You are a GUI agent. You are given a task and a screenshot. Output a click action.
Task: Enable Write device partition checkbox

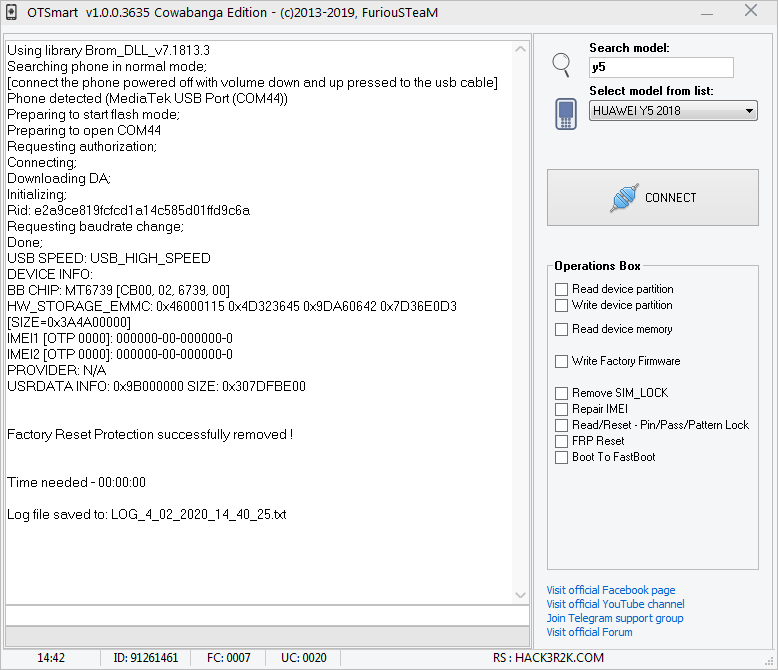(x=561, y=305)
